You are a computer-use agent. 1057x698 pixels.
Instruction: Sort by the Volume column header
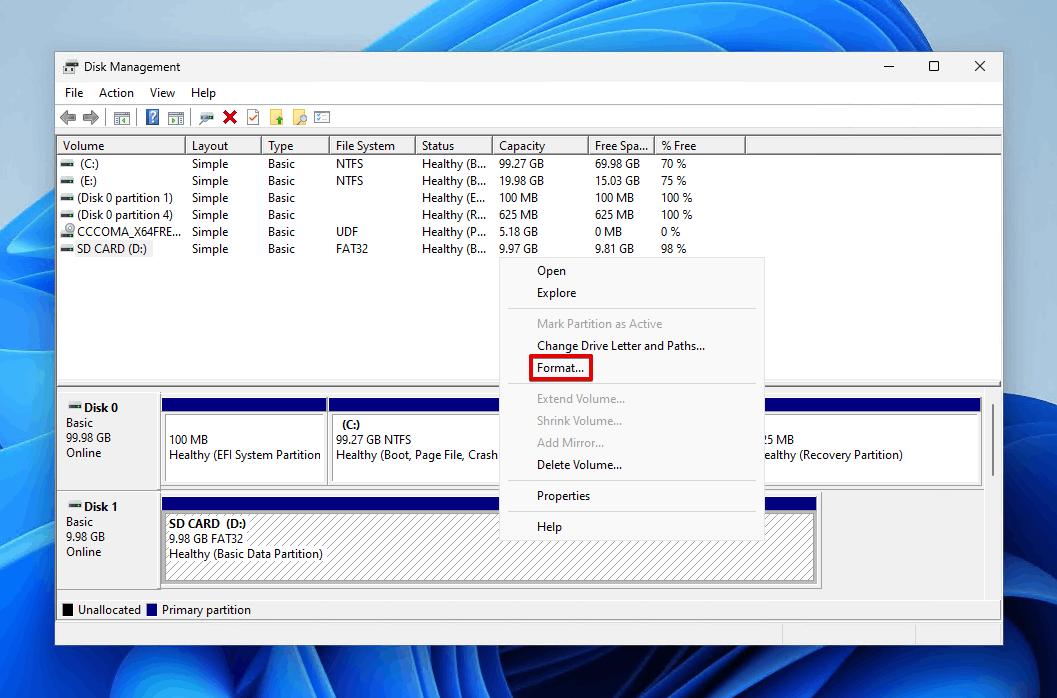click(x=121, y=146)
